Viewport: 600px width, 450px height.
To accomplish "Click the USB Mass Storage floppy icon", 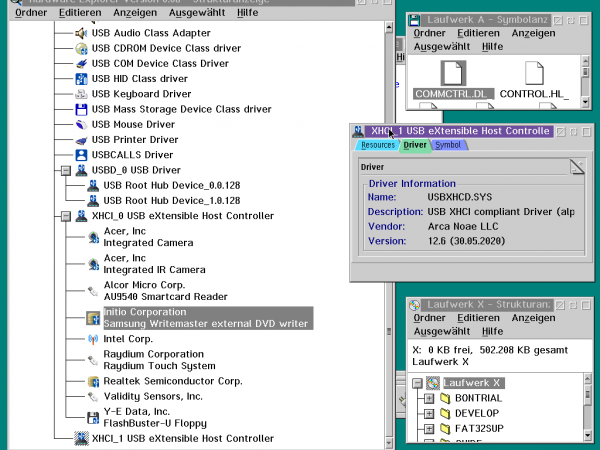I will (x=81, y=109).
